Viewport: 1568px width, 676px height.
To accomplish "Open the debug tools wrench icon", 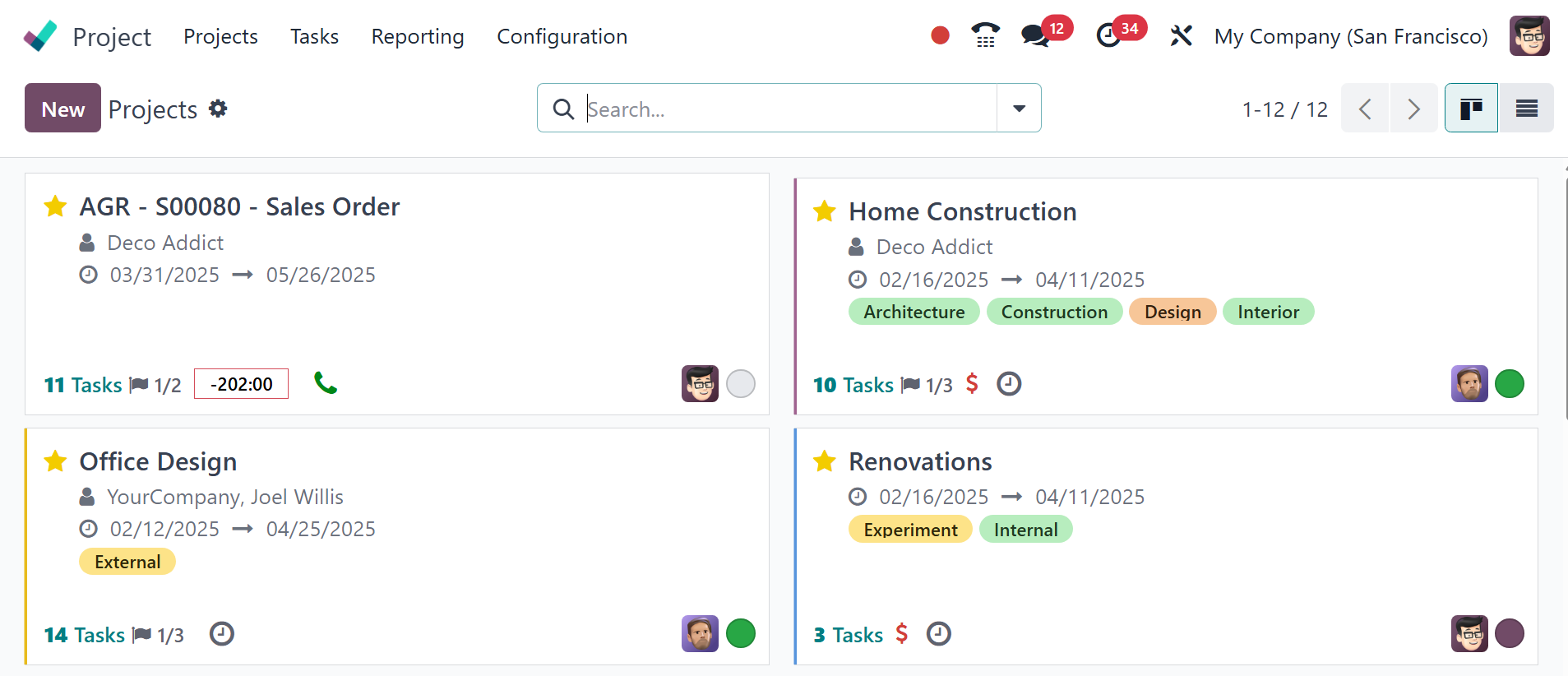I will click(1181, 35).
